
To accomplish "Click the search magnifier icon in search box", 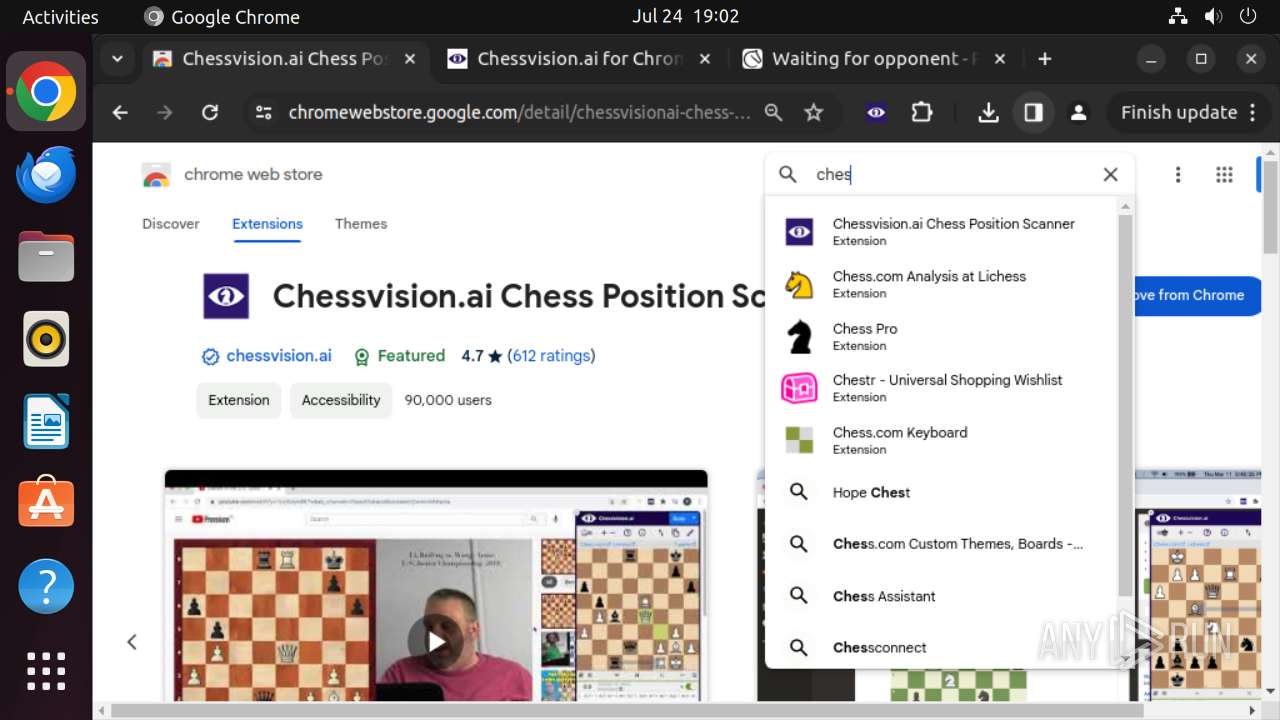I will click(788, 174).
